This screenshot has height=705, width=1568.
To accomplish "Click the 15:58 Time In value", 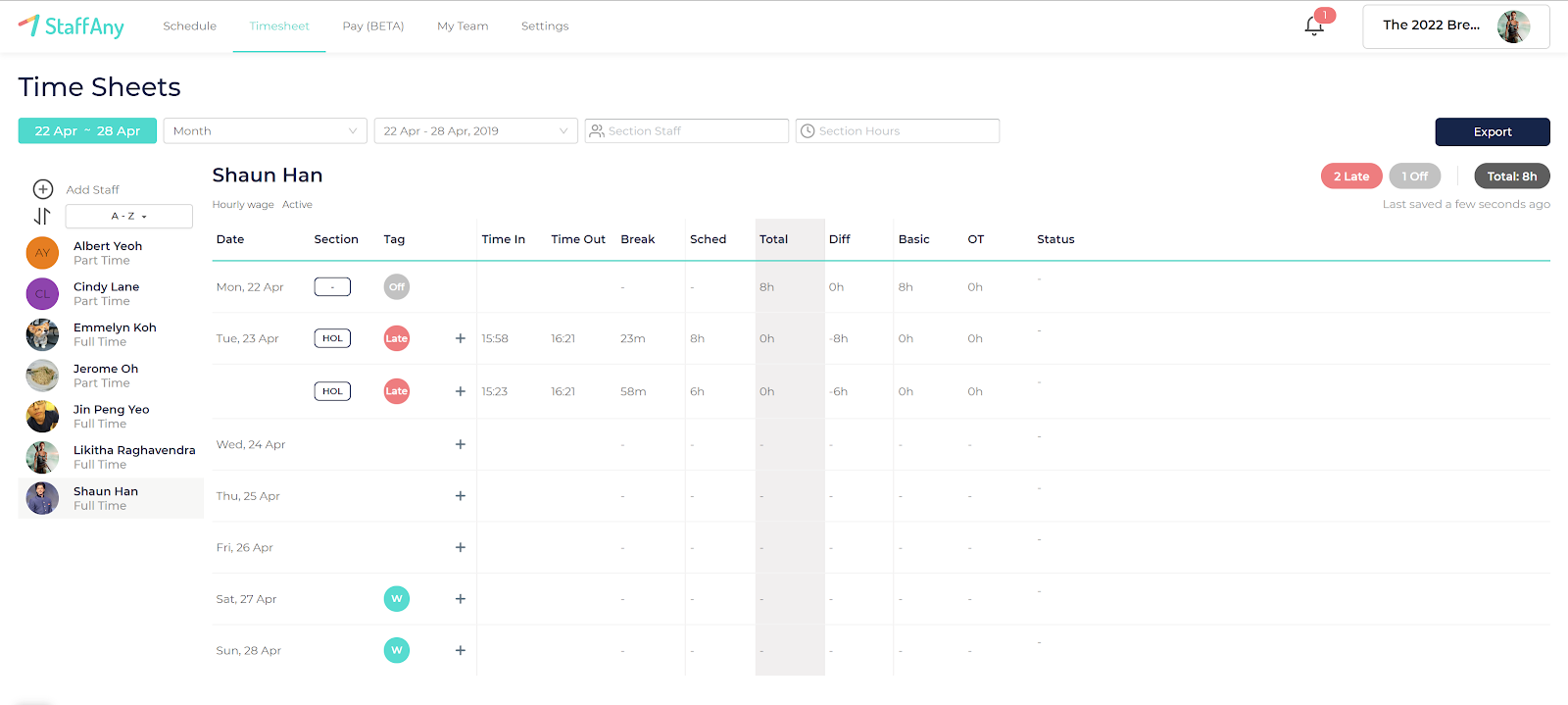I will (495, 338).
